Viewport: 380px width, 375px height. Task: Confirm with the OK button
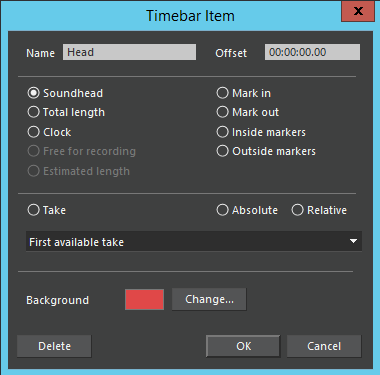[x=243, y=346]
